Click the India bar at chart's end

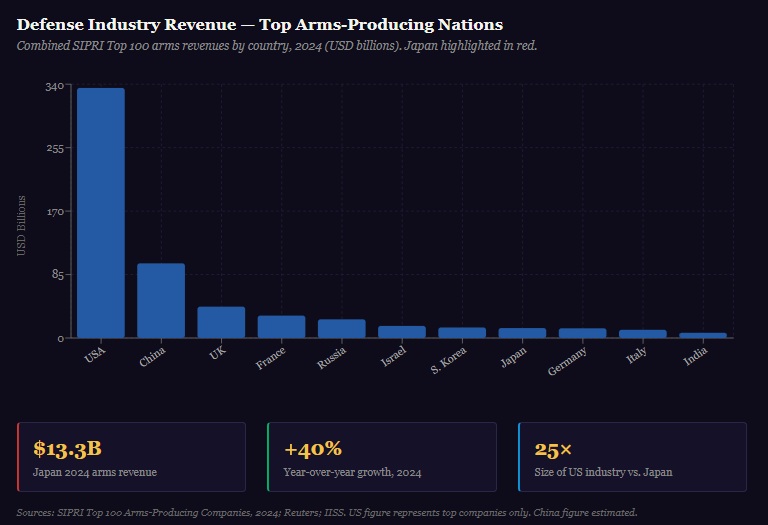click(x=703, y=335)
